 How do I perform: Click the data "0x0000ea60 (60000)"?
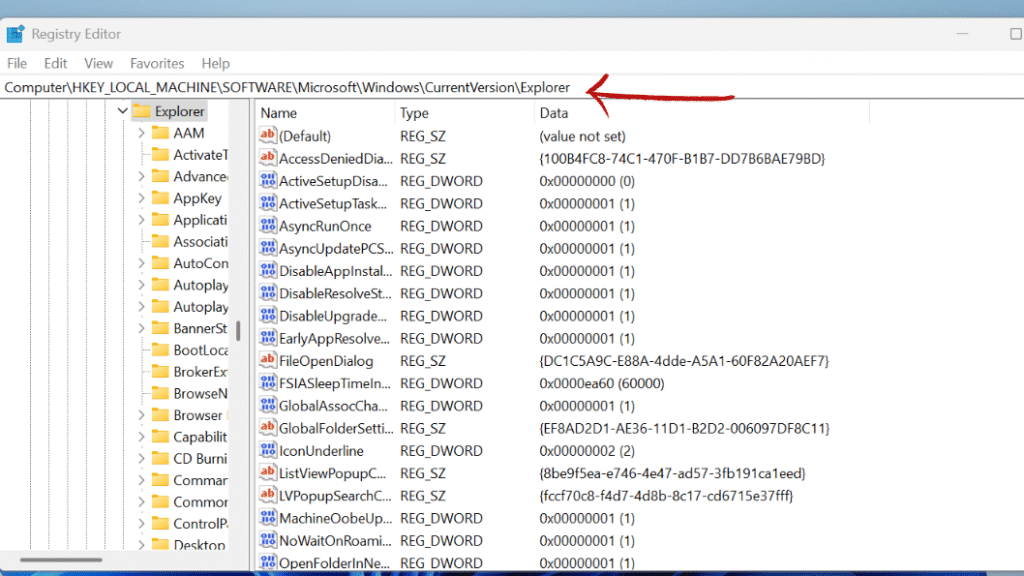(601, 383)
